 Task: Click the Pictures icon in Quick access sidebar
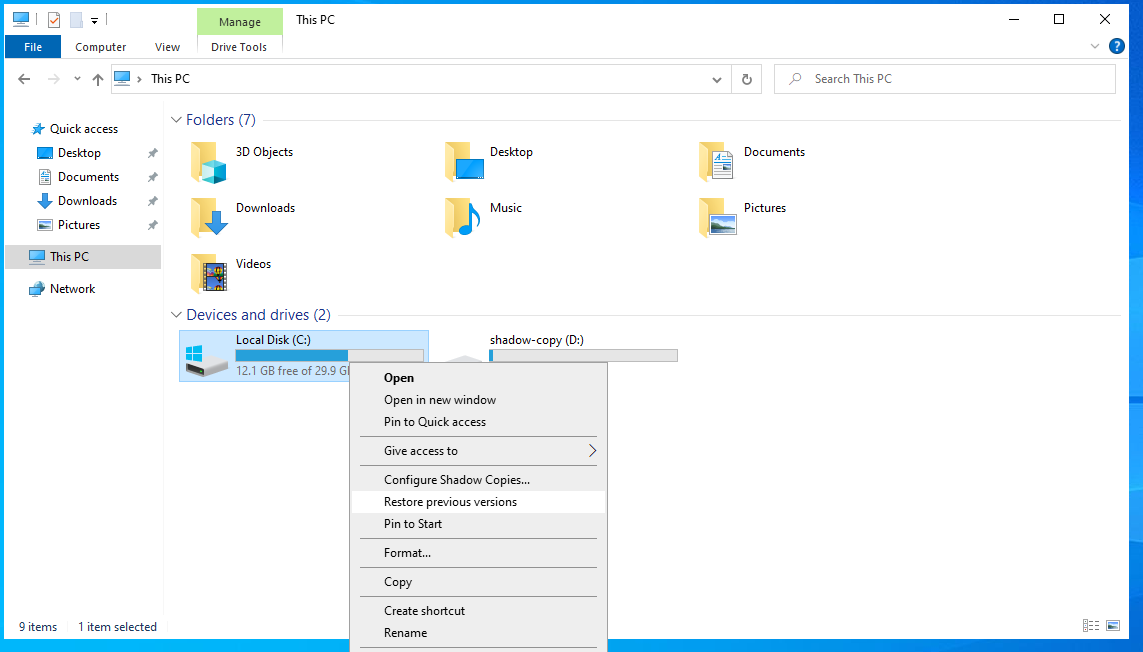point(44,225)
